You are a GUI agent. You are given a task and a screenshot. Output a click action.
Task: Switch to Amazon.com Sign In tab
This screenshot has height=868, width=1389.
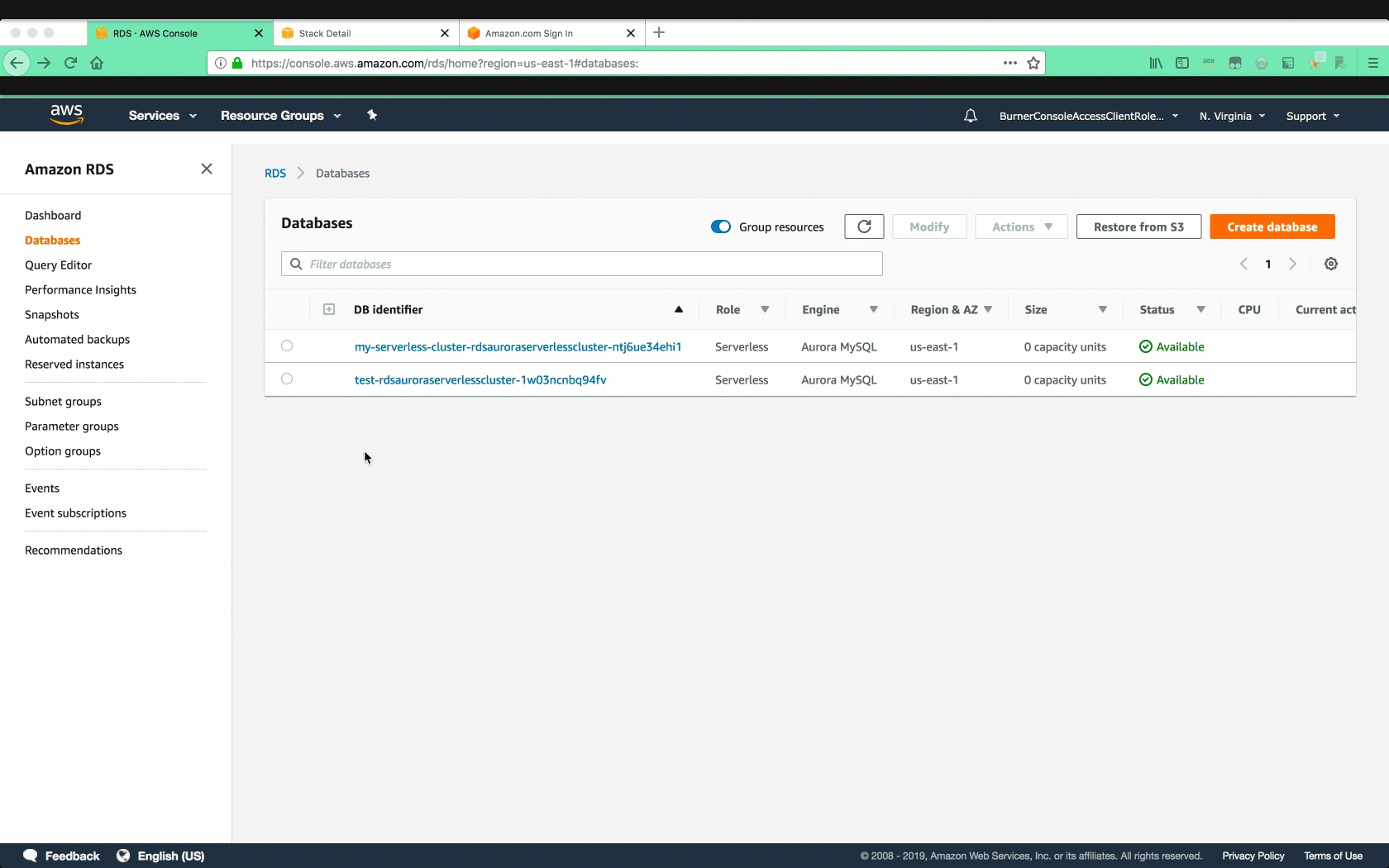pos(551,33)
